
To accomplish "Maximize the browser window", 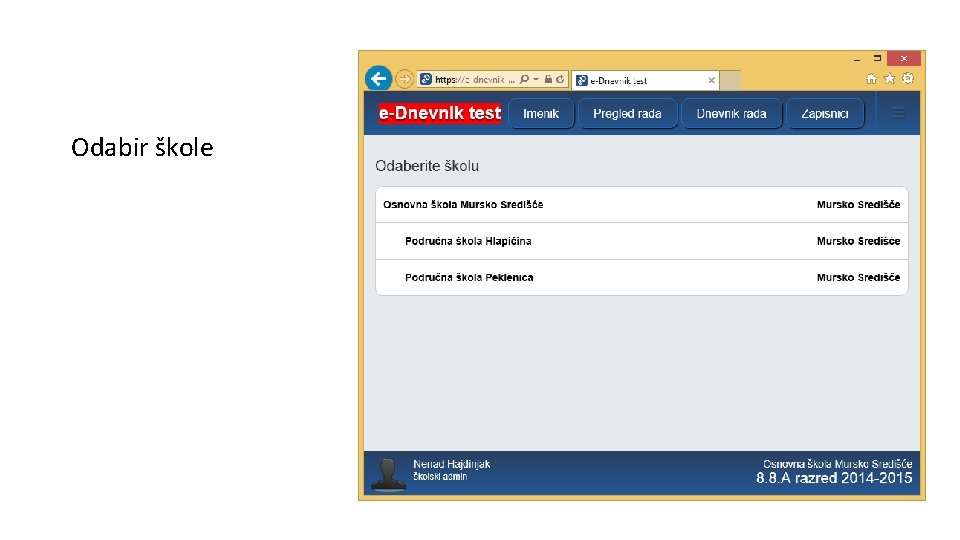I will coord(877,59).
